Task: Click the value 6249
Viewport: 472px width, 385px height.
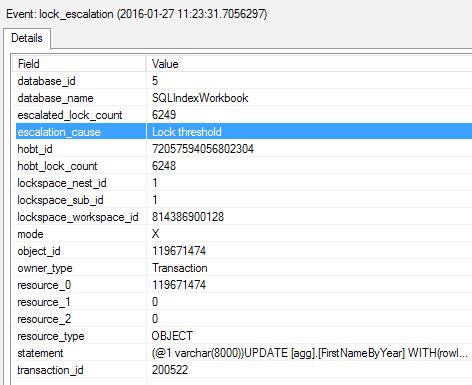Action: pyautogui.click(x=164, y=115)
